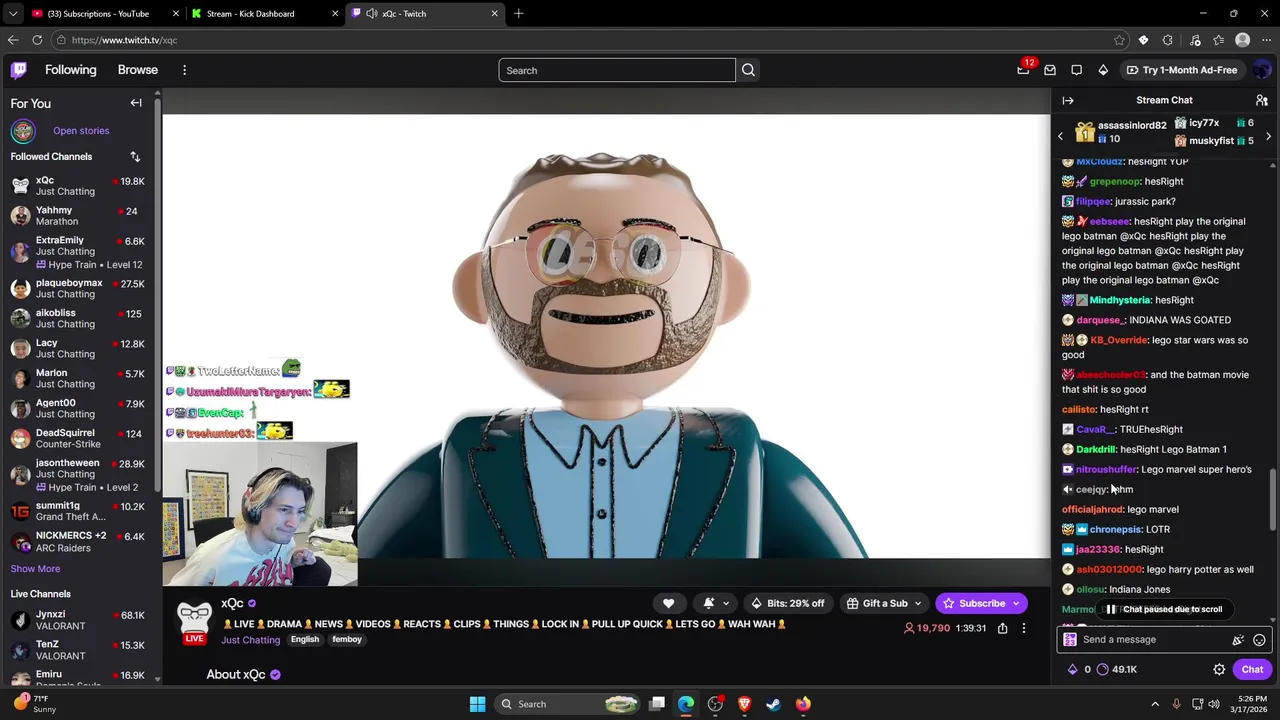Click the Bits icon in the message box
The image size is (1280, 720).
pyautogui.click(x=1238, y=640)
